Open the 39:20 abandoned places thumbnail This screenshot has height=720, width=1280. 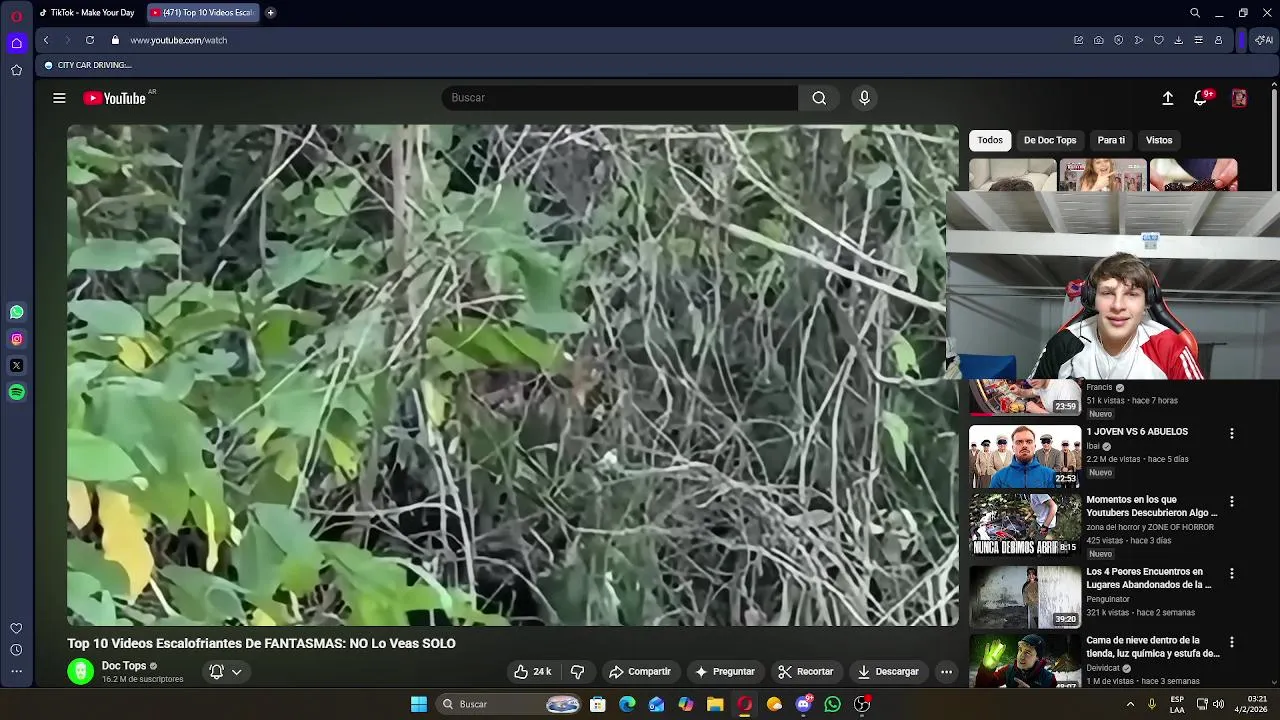pyautogui.click(x=1025, y=596)
